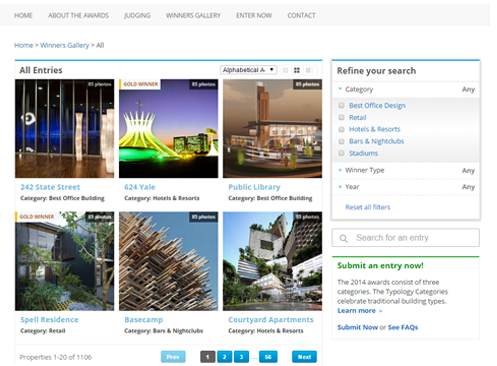Click the Gold Winner badge on 624 Yale
497x366 pixels.
point(140,84)
